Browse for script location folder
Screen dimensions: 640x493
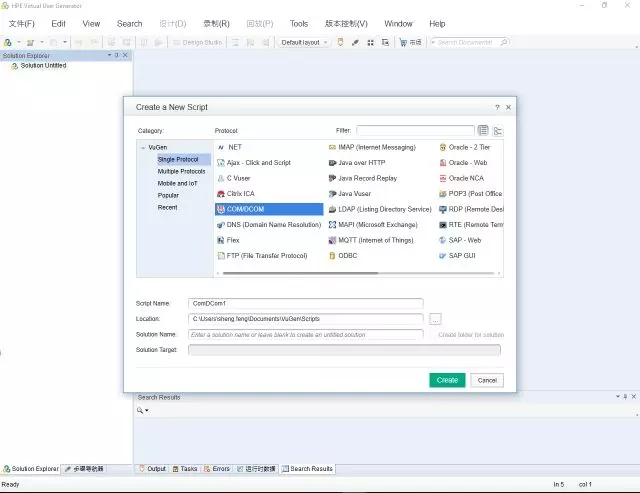click(x=436, y=319)
